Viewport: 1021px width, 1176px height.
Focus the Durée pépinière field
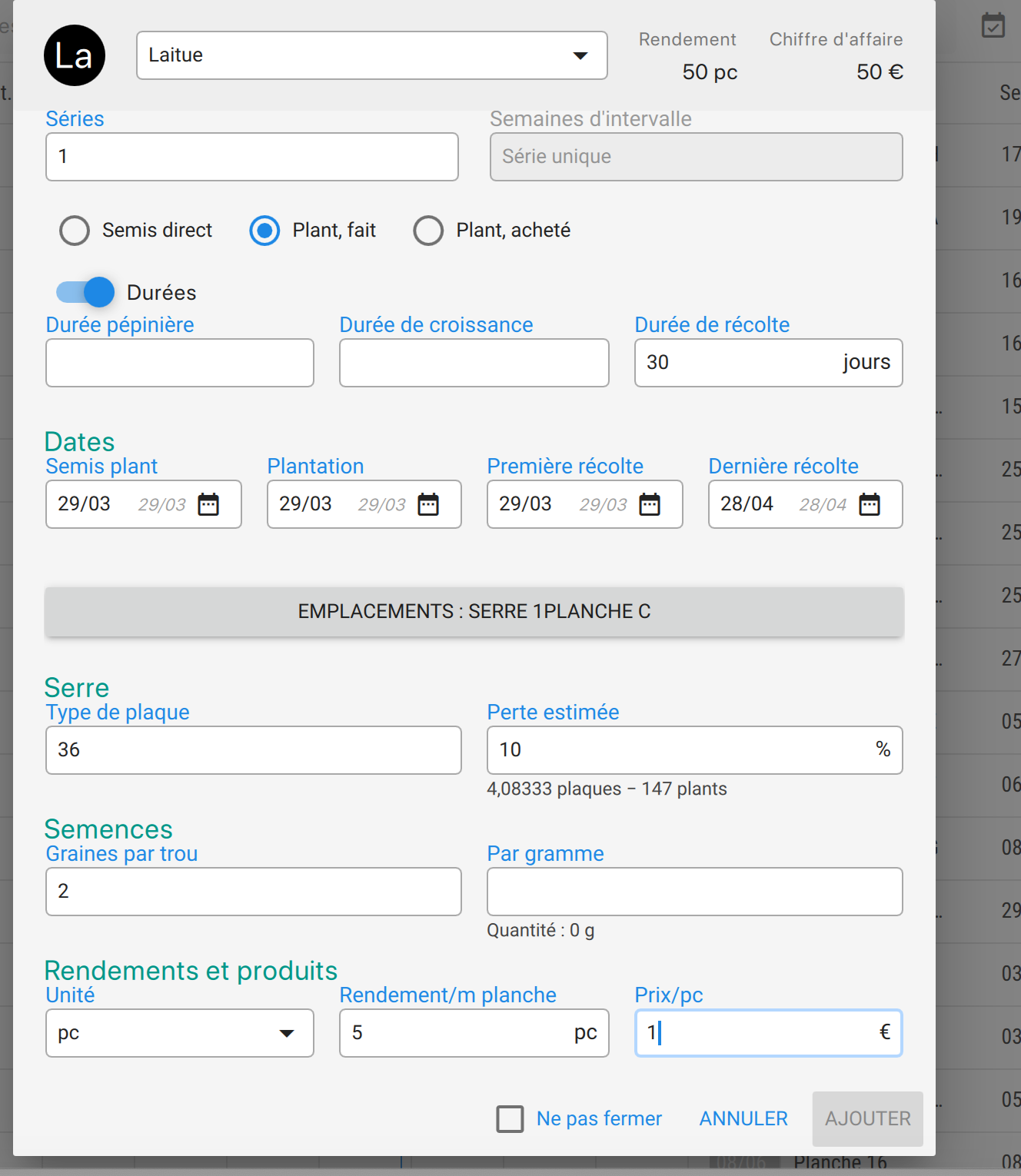point(179,363)
